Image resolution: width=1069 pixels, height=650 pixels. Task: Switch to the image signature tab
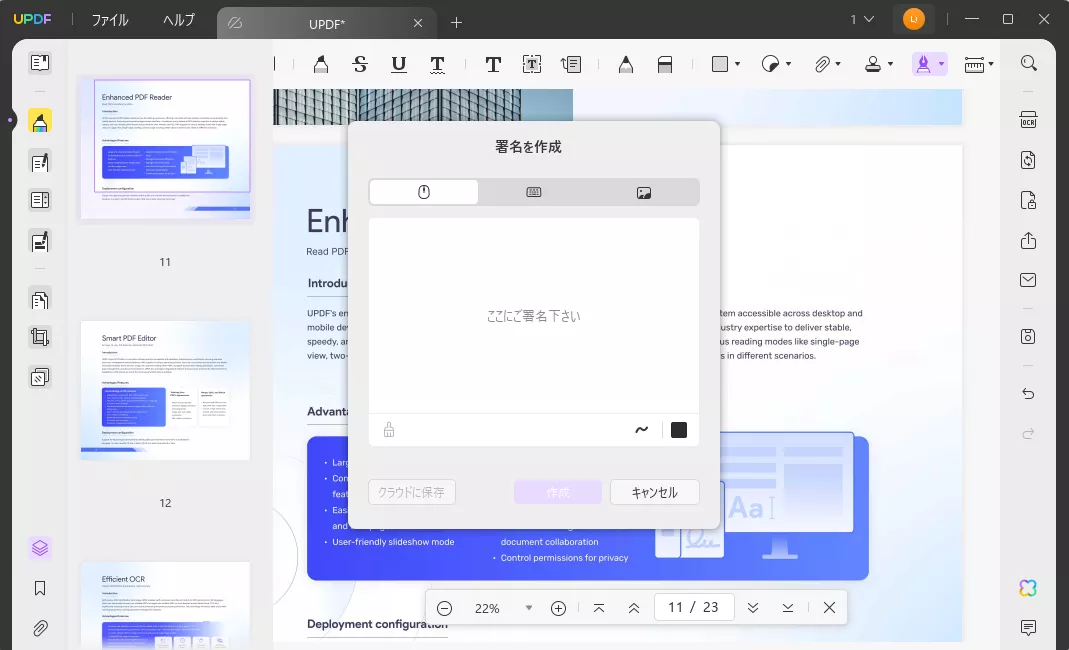point(644,192)
